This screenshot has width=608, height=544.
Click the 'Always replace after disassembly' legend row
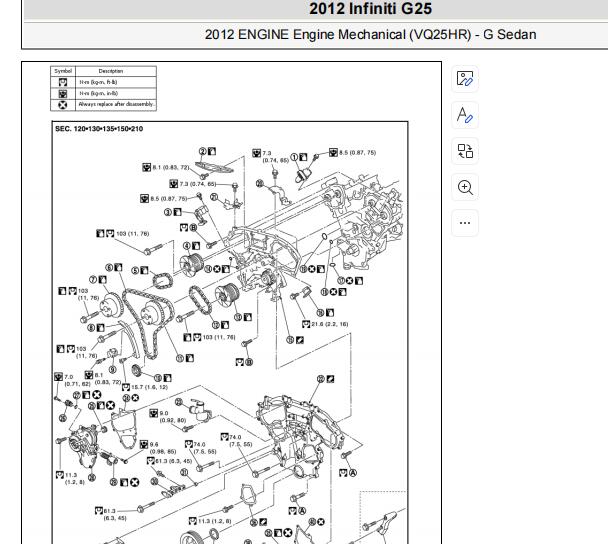coord(104,105)
